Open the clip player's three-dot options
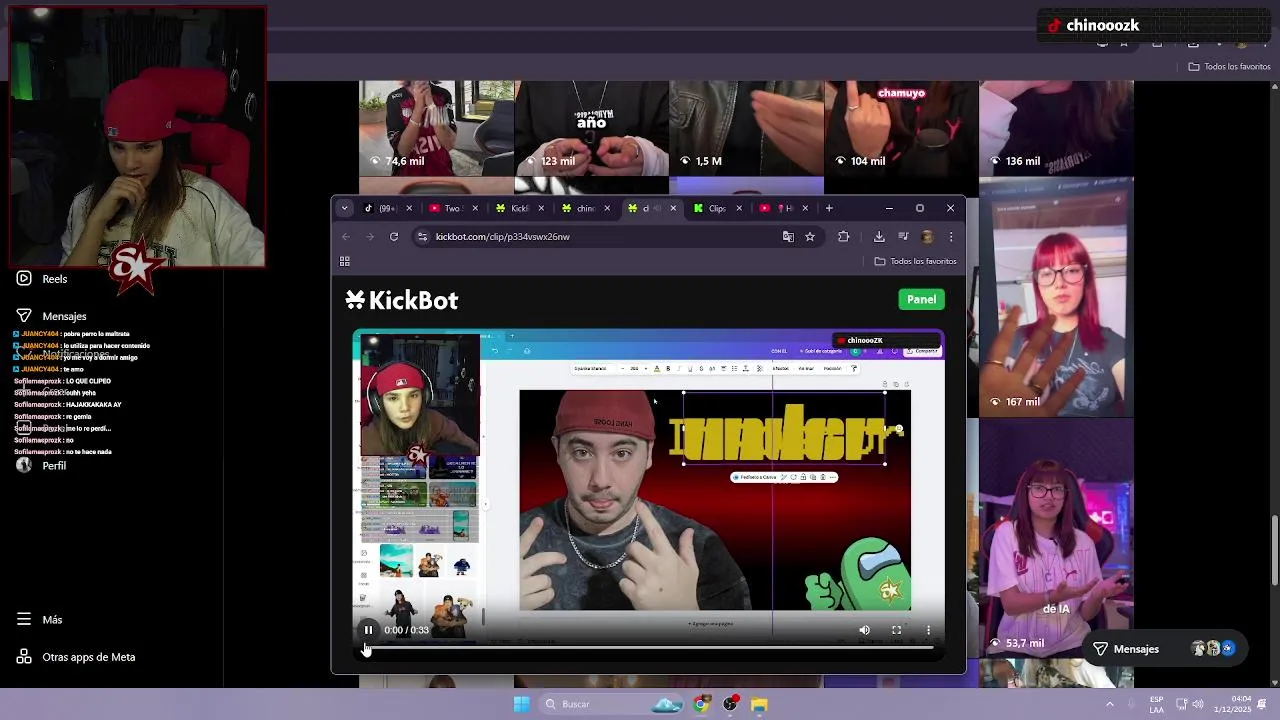 tap(928, 630)
